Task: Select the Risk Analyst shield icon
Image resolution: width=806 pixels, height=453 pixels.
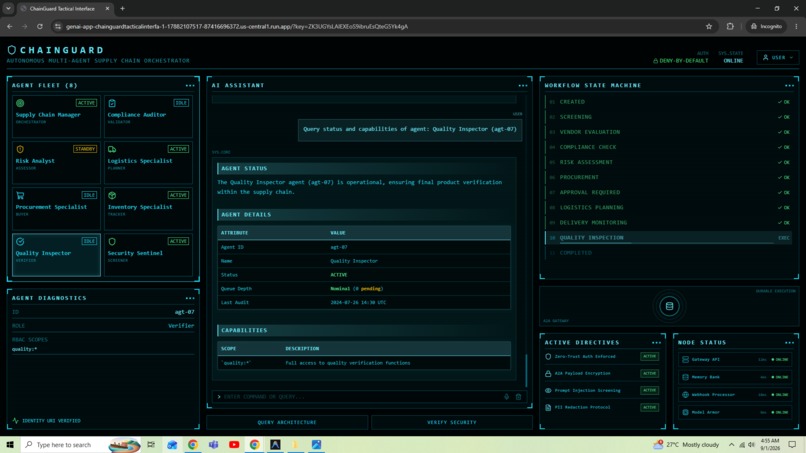Action: click(x=20, y=149)
